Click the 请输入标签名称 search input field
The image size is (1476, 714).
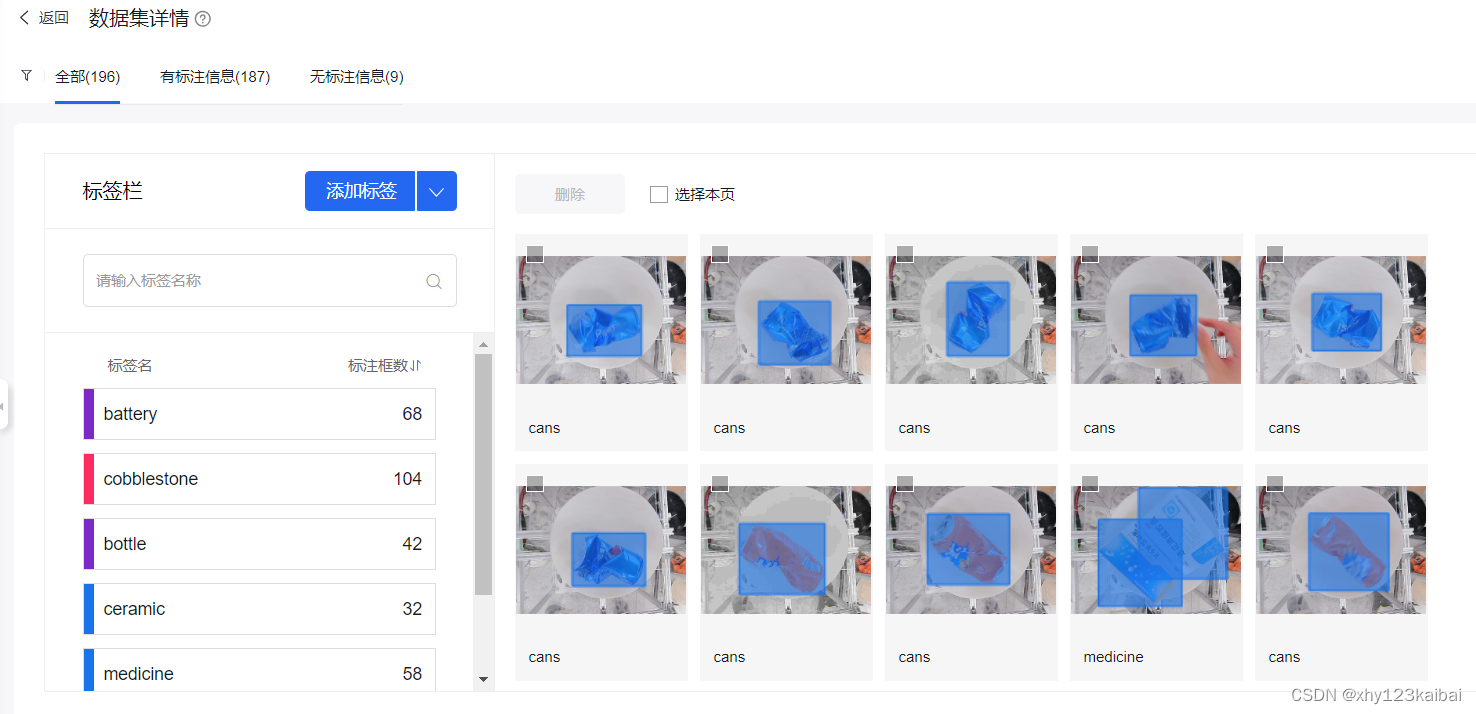coord(270,281)
